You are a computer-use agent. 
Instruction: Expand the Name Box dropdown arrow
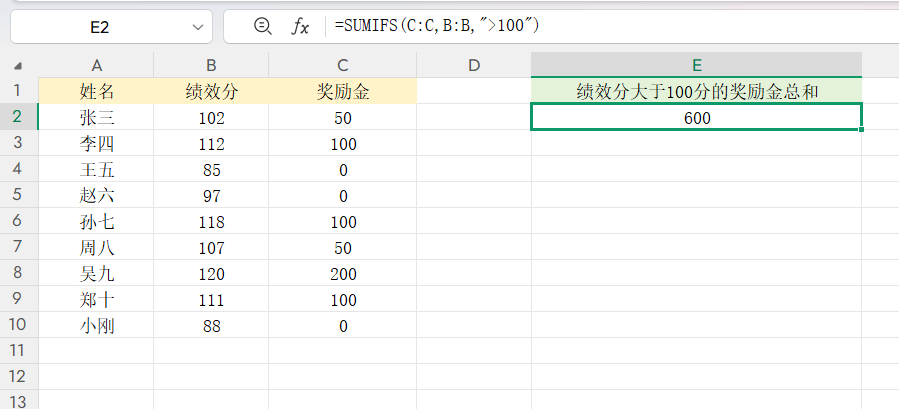click(x=198, y=27)
